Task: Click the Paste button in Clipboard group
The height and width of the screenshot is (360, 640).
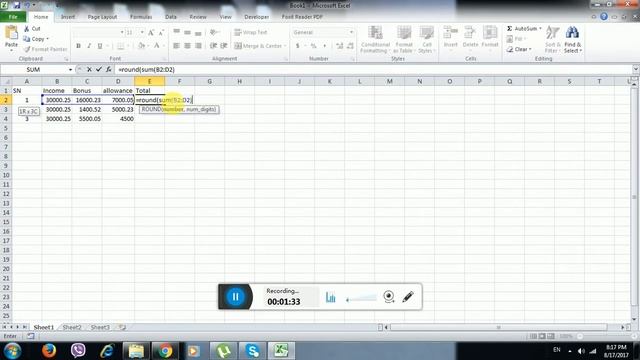Action: click(x=11, y=37)
